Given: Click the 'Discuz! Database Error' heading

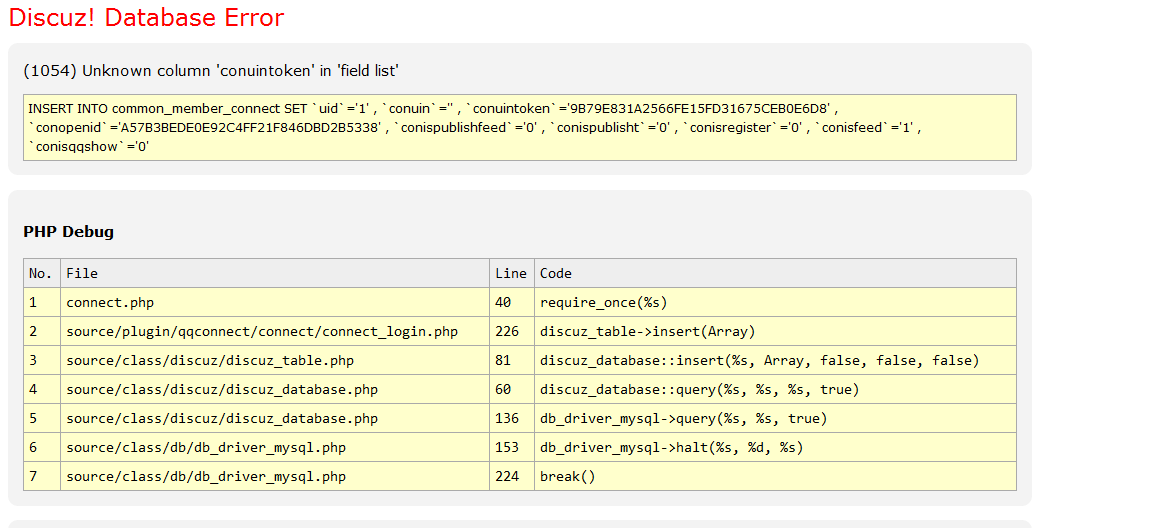Looking at the screenshot, I should [146, 18].
